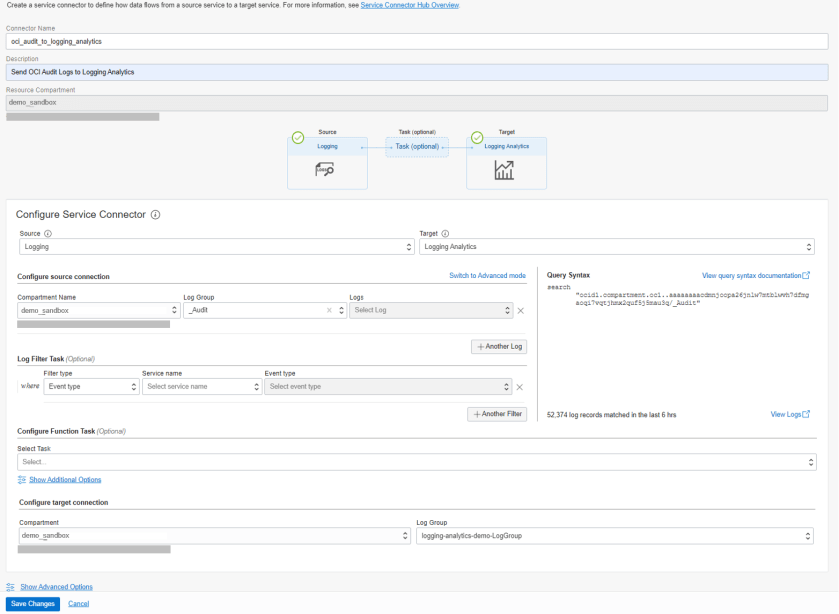
Task: Click the green checkmark on the Target step
Action: 477,136
